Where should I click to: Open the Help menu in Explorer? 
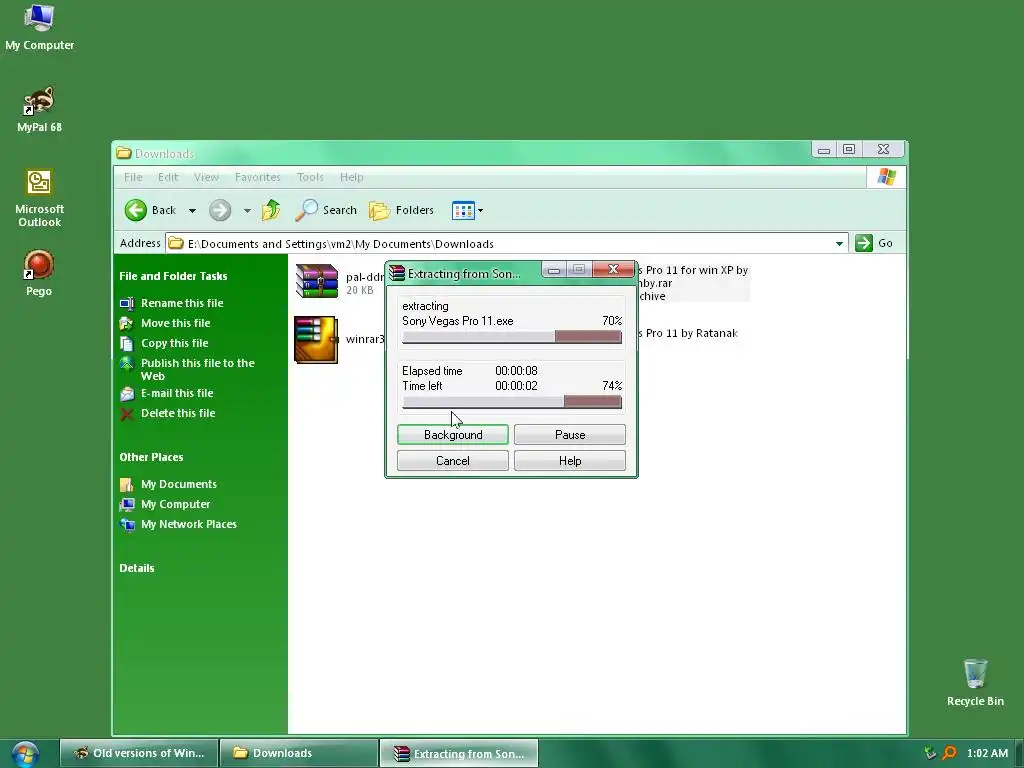click(x=351, y=177)
